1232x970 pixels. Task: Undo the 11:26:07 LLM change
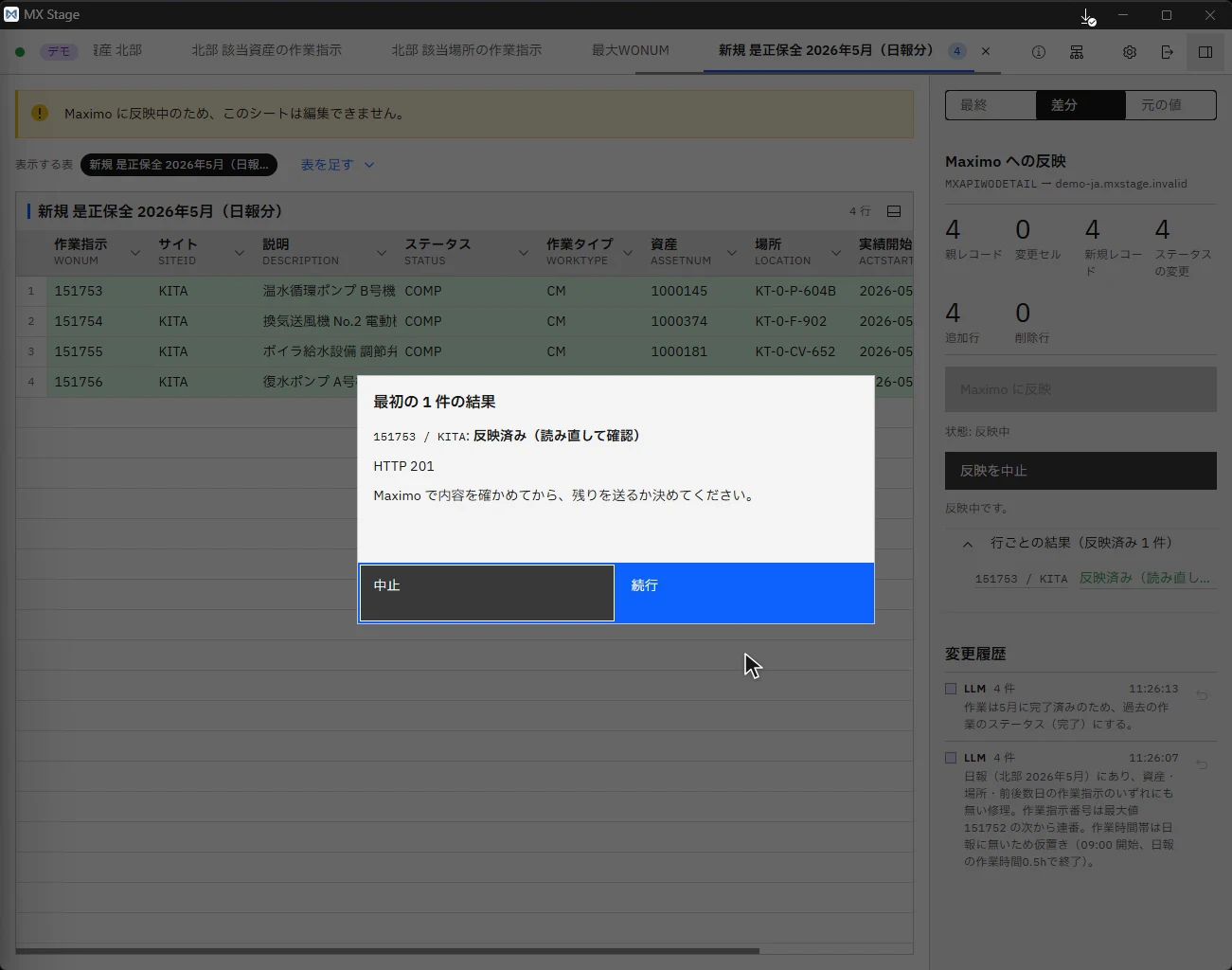[x=1202, y=764]
